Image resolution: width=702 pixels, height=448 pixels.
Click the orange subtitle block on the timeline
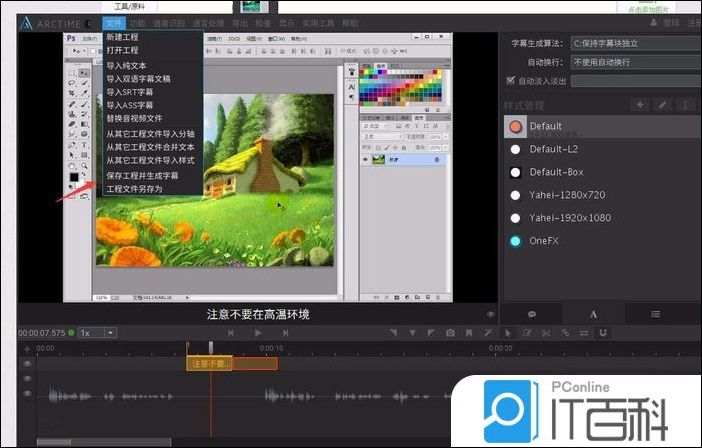click(209, 364)
